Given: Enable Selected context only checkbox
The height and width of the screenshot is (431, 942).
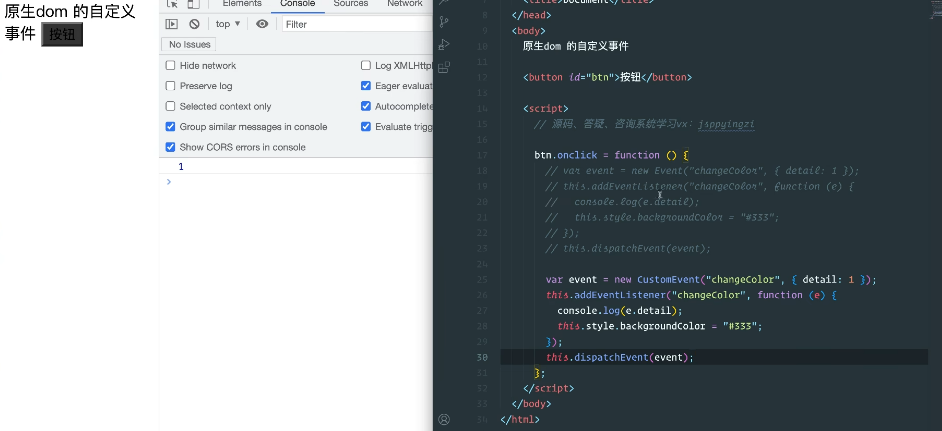Looking at the screenshot, I should (x=170, y=106).
